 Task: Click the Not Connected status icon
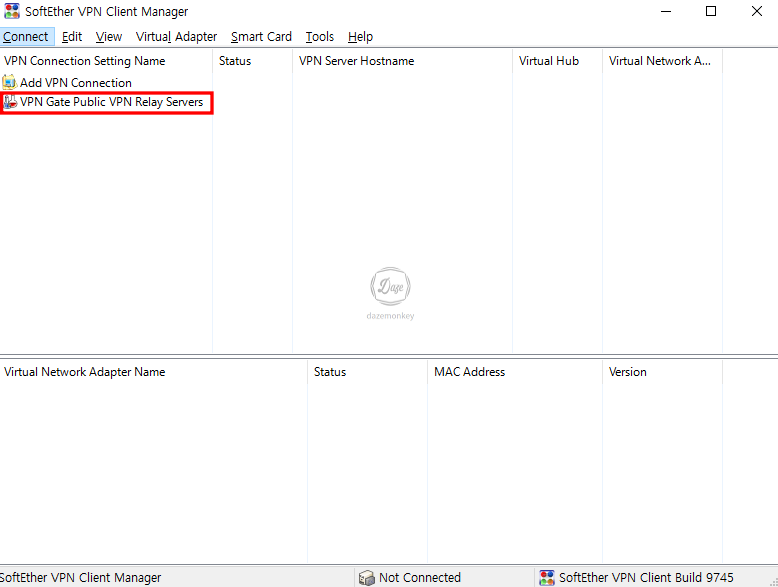point(367,578)
